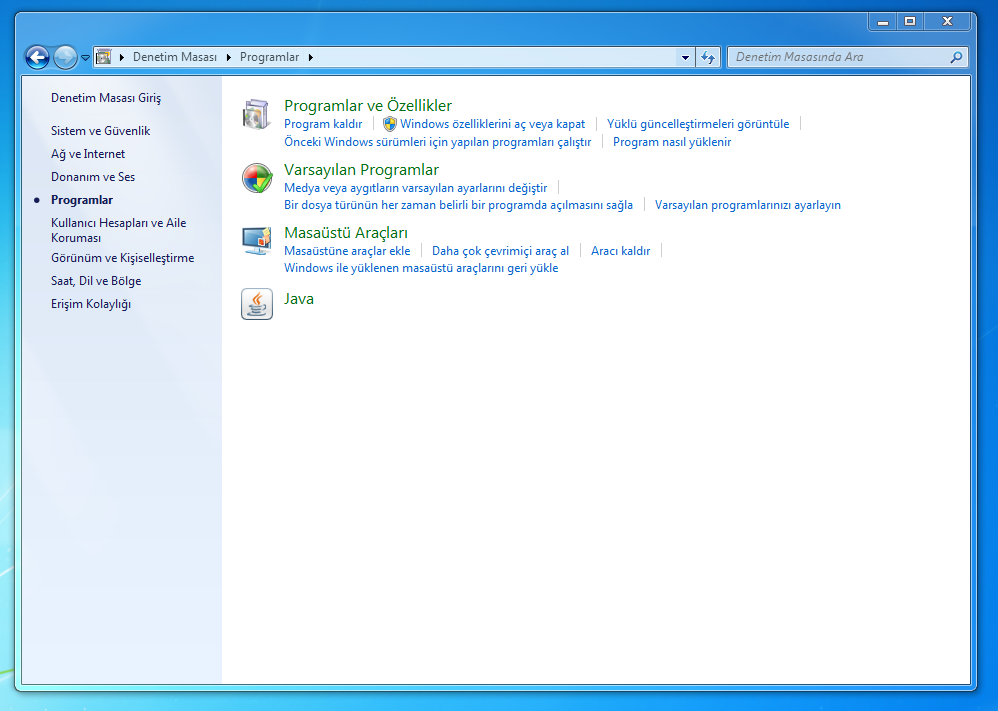Open the Programlar ve Özellikler heading
The width and height of the screenshot is (998, 711).
pos(368,106)
